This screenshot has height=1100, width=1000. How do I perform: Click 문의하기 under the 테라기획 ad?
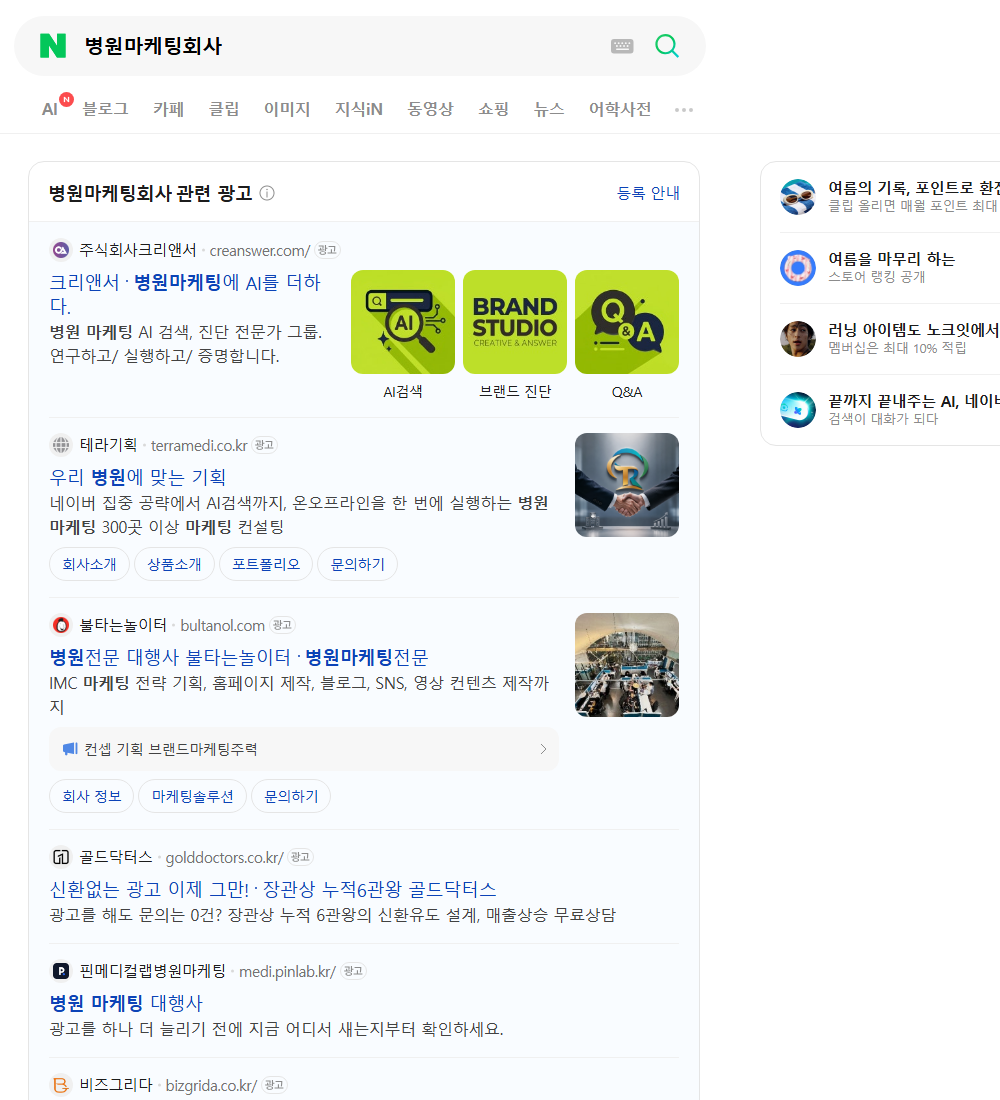[x=357, y=564]
